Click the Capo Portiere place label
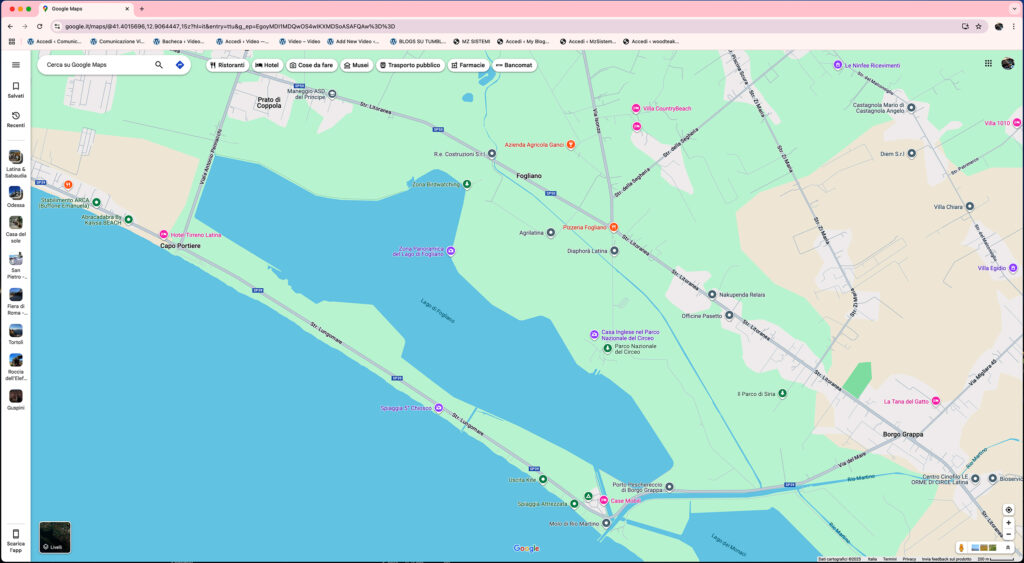The width and height of the screenshot is (1024, 563). 180,246
